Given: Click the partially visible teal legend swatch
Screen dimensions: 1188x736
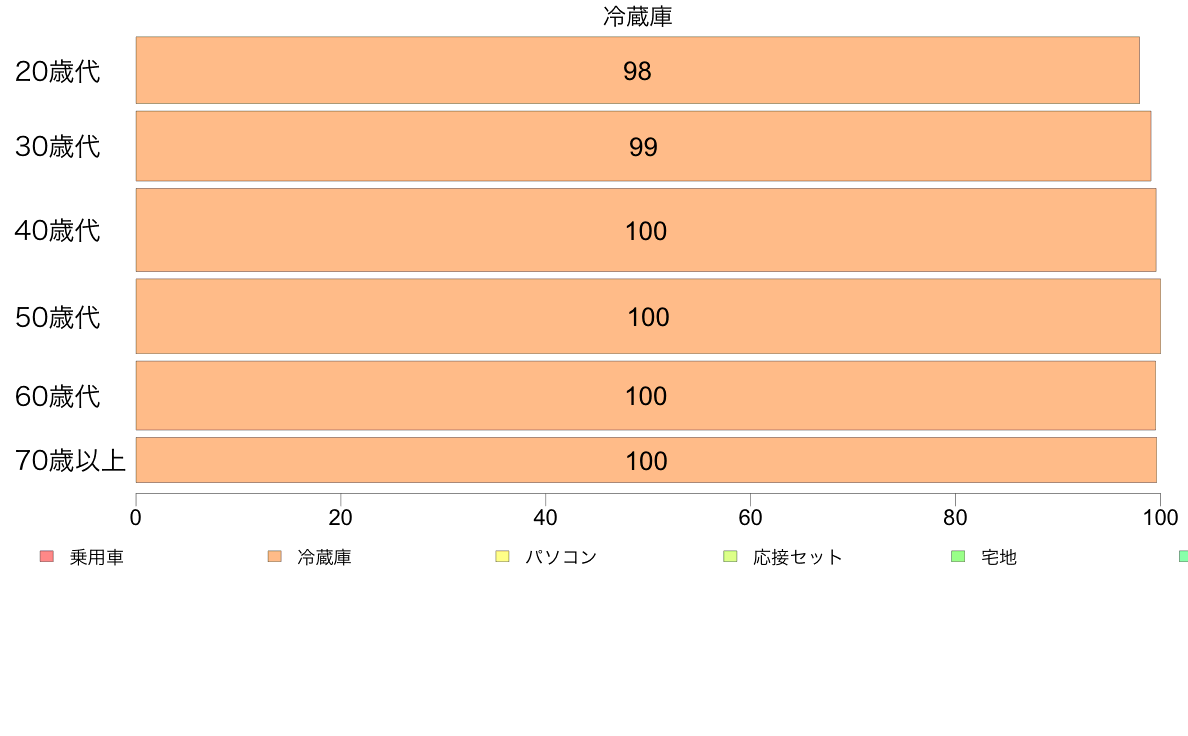Looking at the screenshot, I should point(1183,557).
